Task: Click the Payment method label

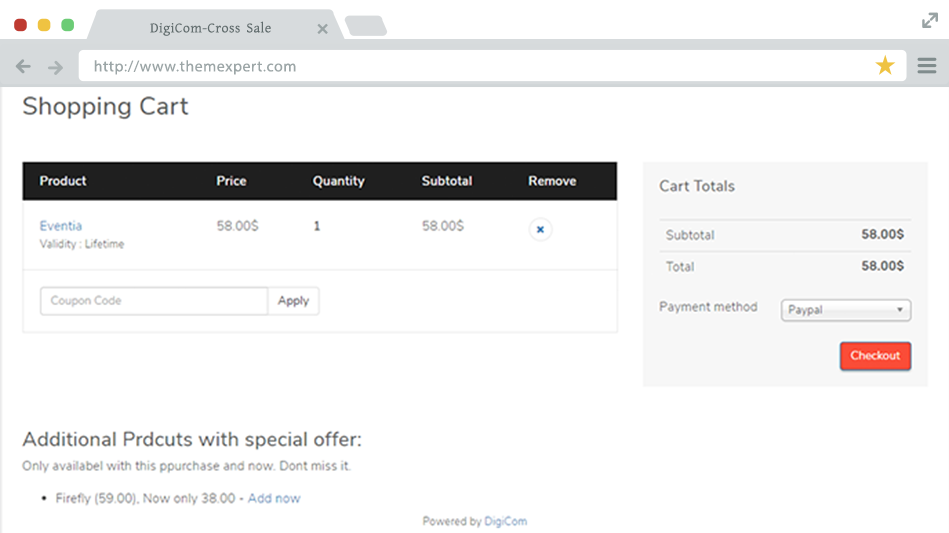Action: point(708,307)
